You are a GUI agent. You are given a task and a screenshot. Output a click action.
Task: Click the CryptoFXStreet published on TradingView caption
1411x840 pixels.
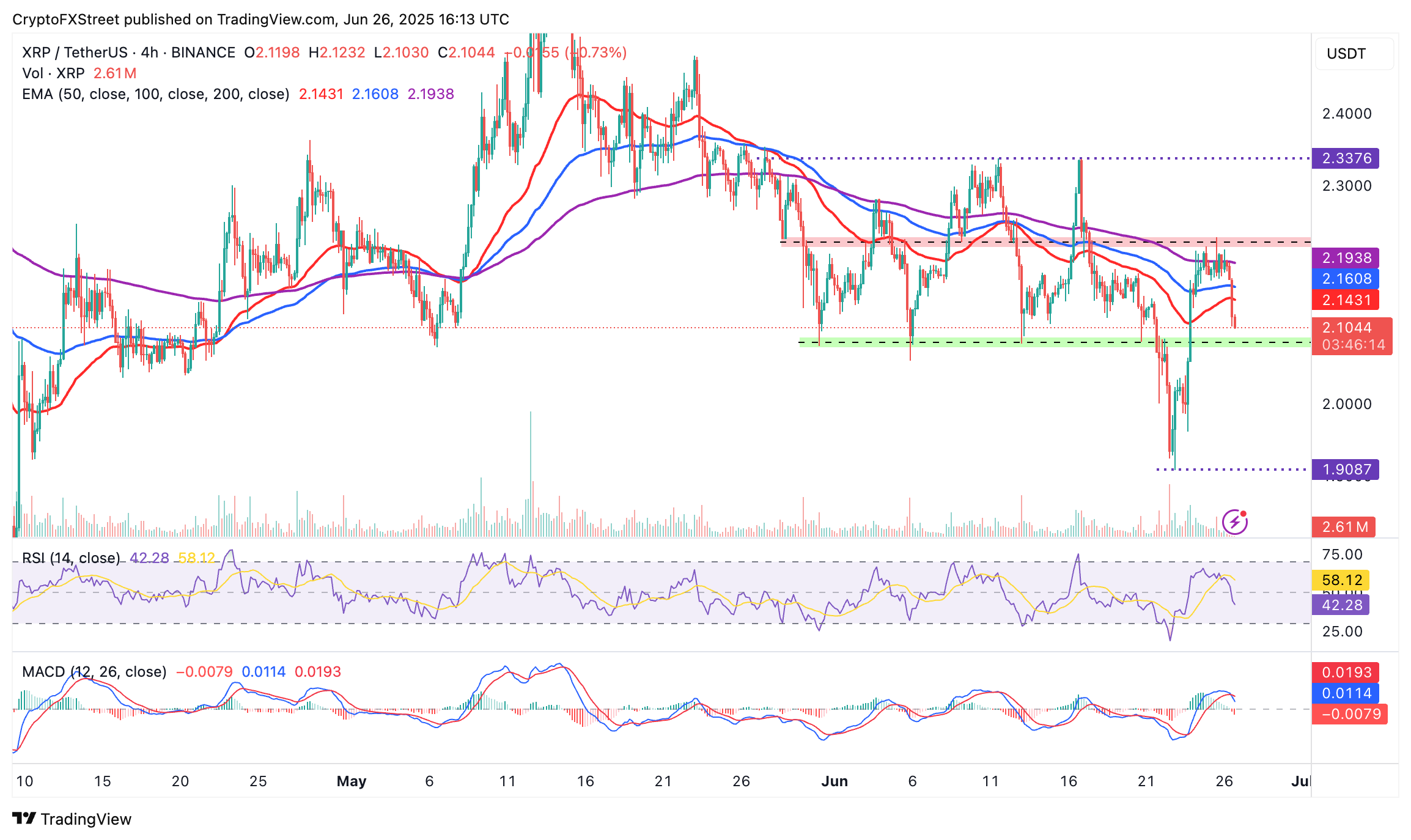point(260,20)
